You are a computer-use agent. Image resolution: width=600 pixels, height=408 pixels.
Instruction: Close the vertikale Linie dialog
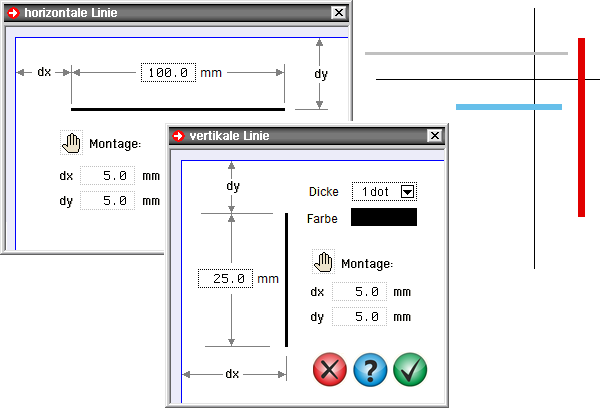click(434, 136)
